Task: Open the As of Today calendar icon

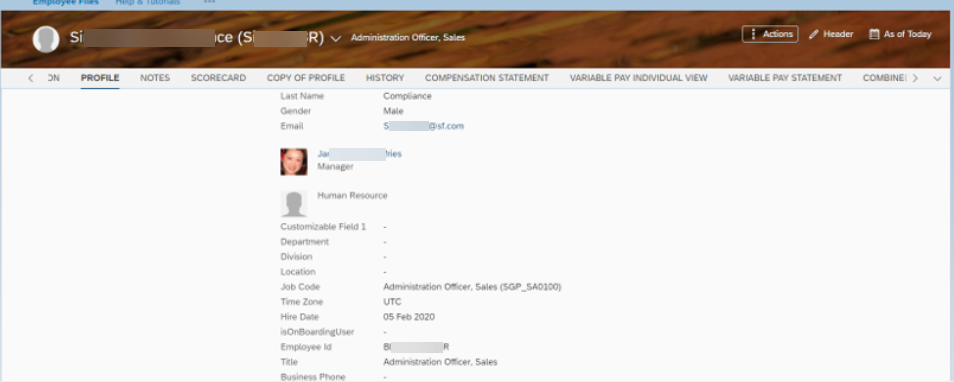Action: point(874,34)
